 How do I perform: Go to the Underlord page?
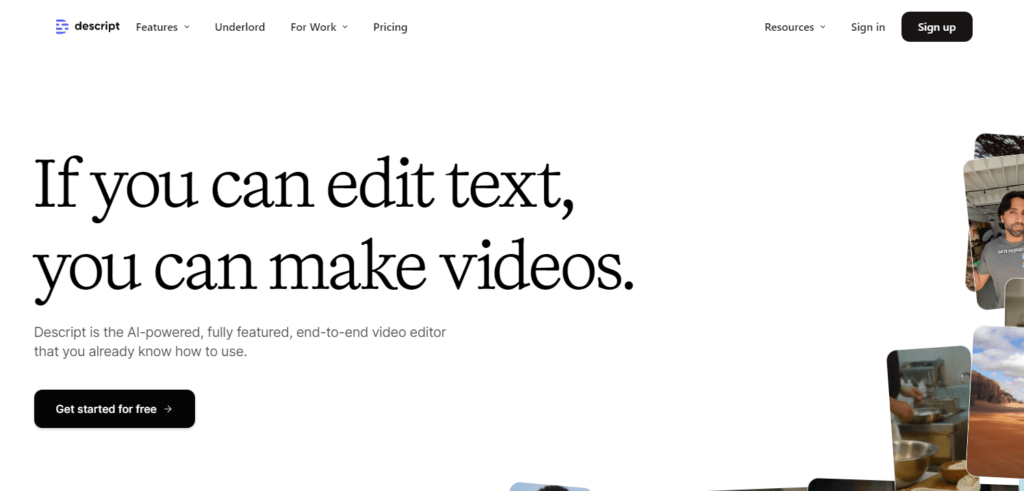[x=240, y=27]
